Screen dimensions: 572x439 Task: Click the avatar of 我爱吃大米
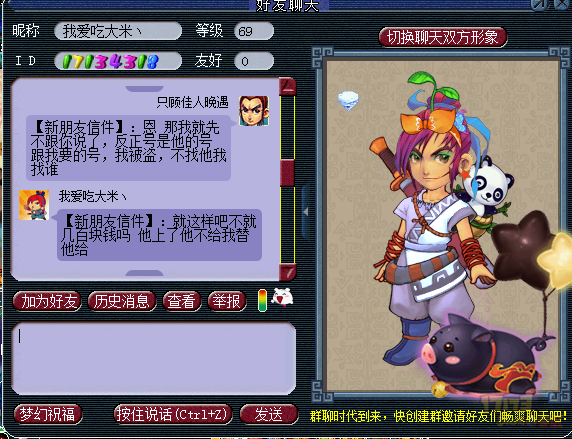click(34, 205)
